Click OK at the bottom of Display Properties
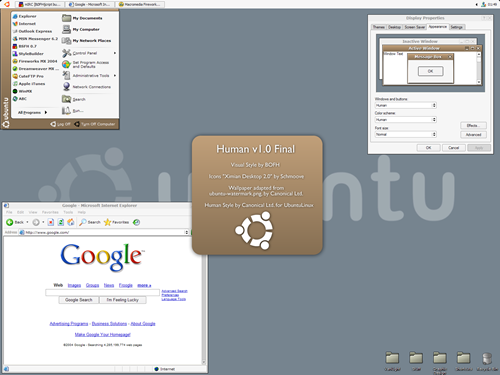Image resolution: width=500 pixels, height=375 pixels. (428, 148)
